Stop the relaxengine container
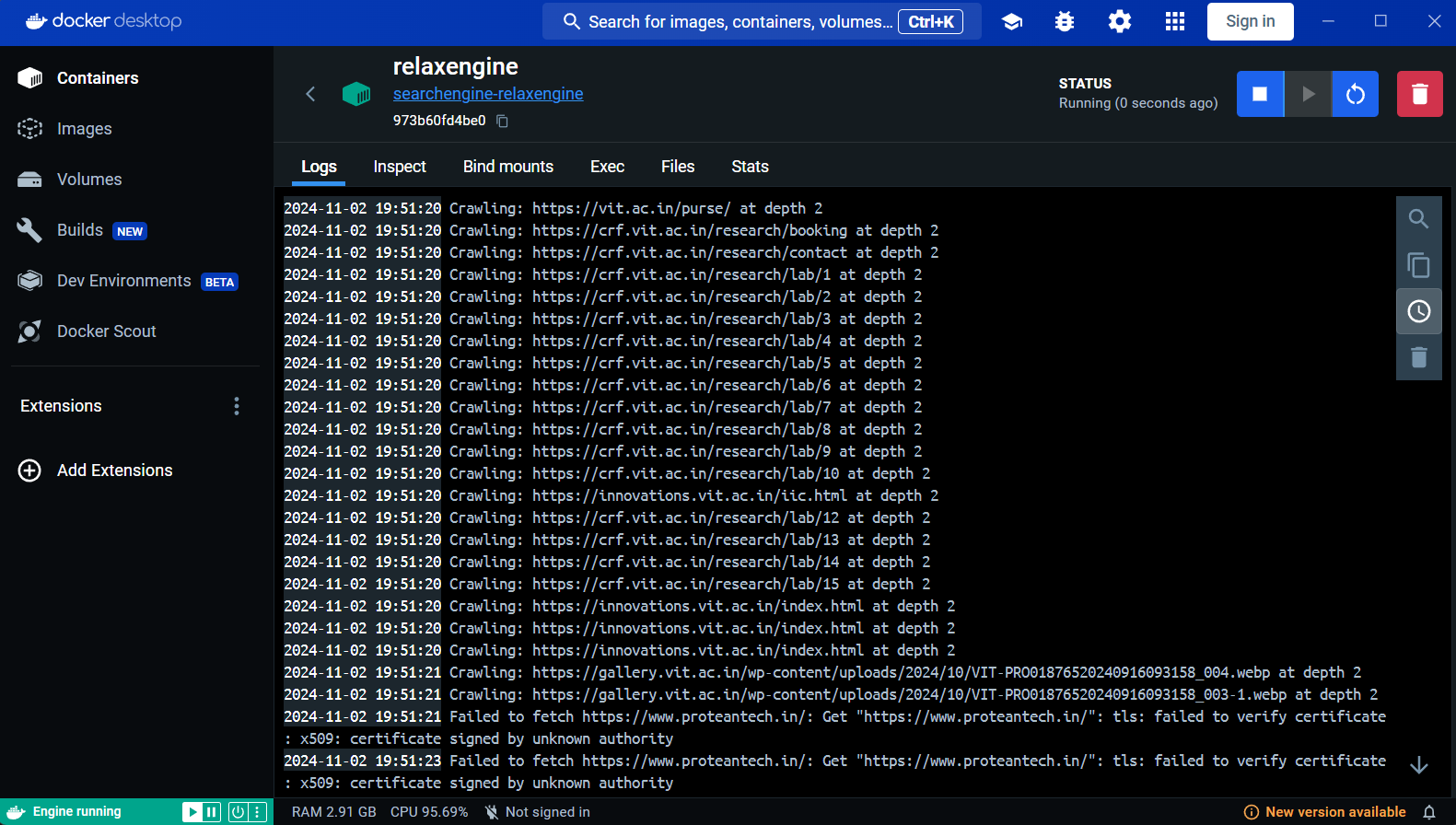 1260,94
